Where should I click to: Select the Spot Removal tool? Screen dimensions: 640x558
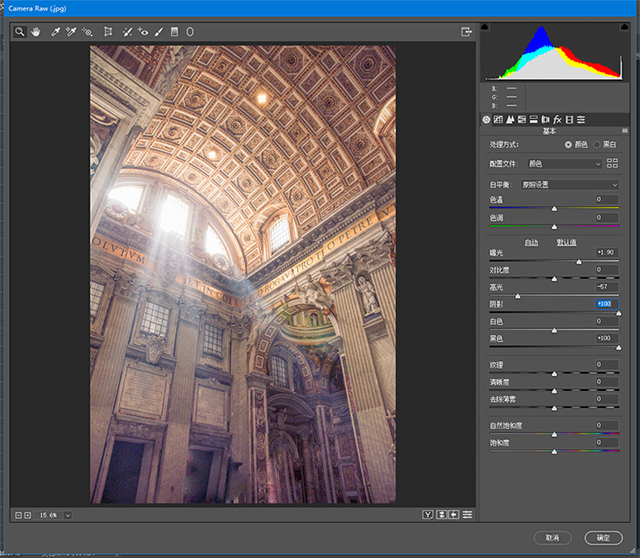tap(127, 32)
